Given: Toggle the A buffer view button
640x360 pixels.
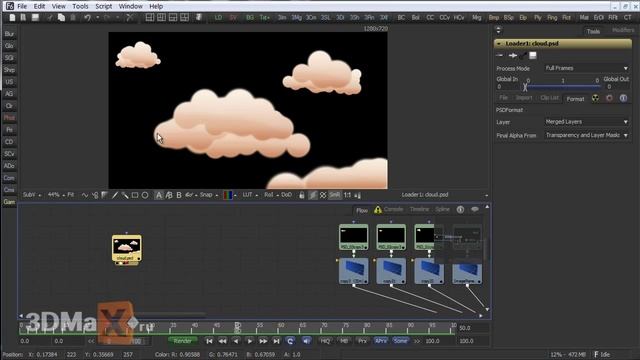Looking at the screenshot, I should pos(159,195).
